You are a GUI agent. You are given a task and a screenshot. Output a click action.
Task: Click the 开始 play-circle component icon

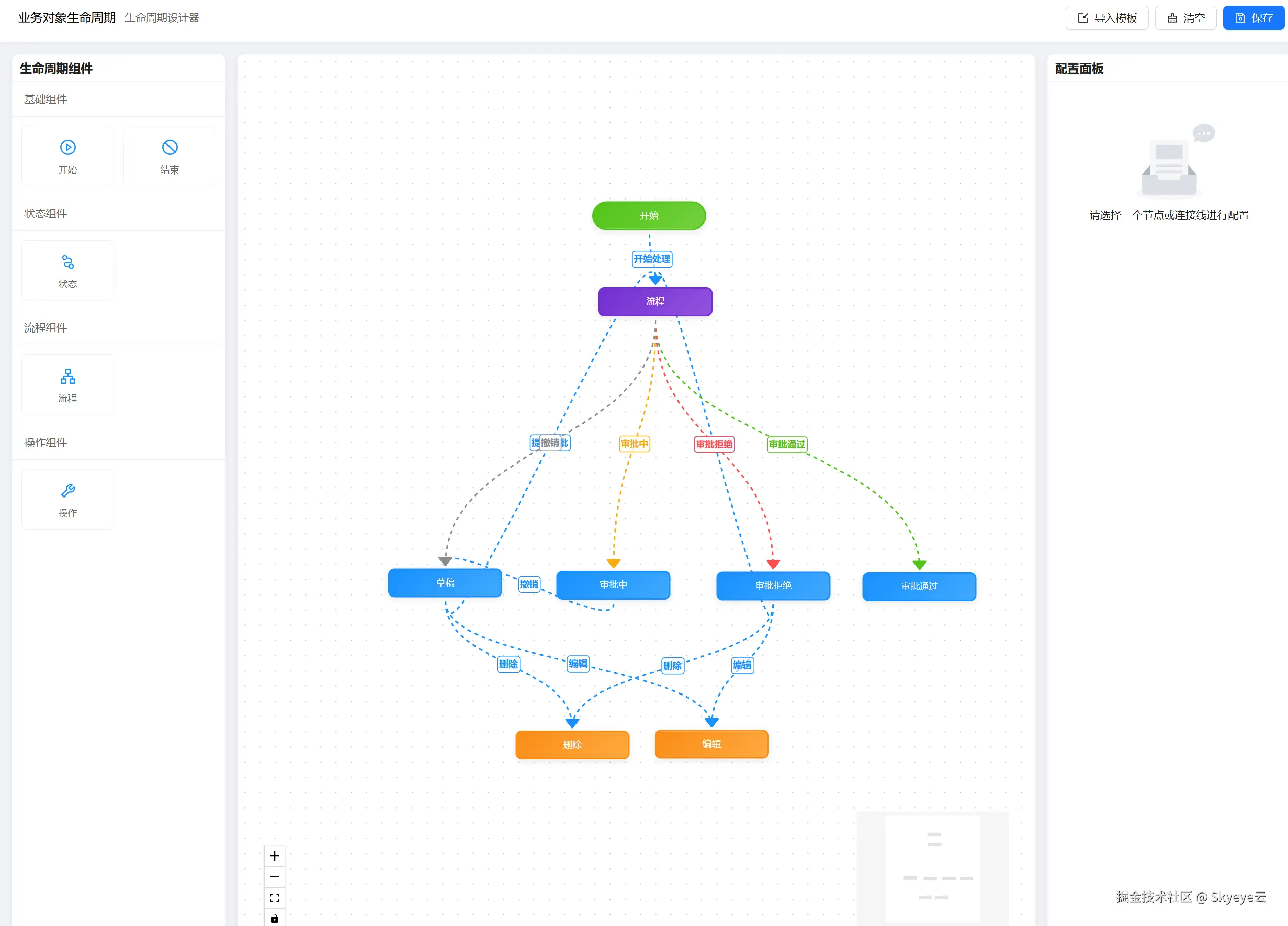[x=67, y=148]
